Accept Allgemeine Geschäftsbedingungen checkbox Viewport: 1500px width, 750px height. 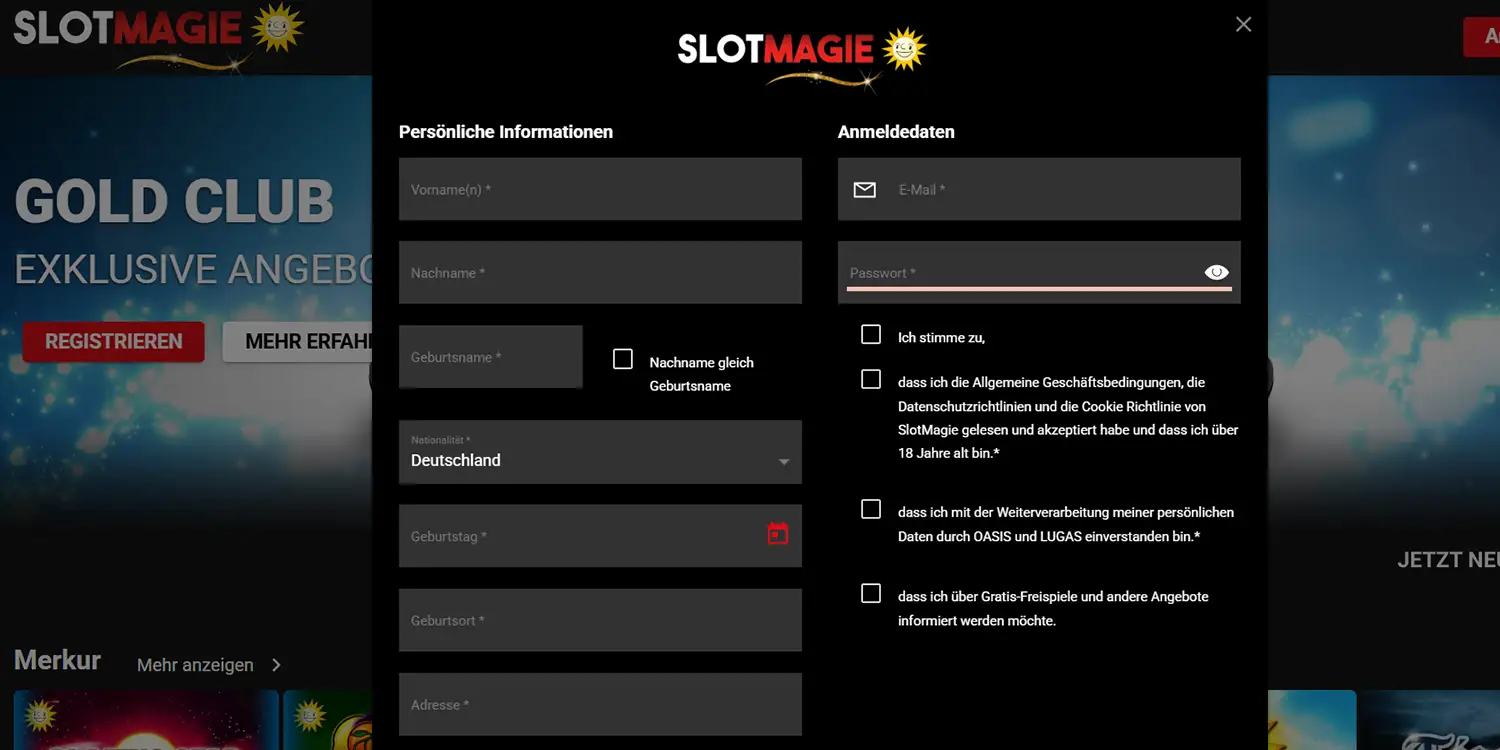(871, 379)
